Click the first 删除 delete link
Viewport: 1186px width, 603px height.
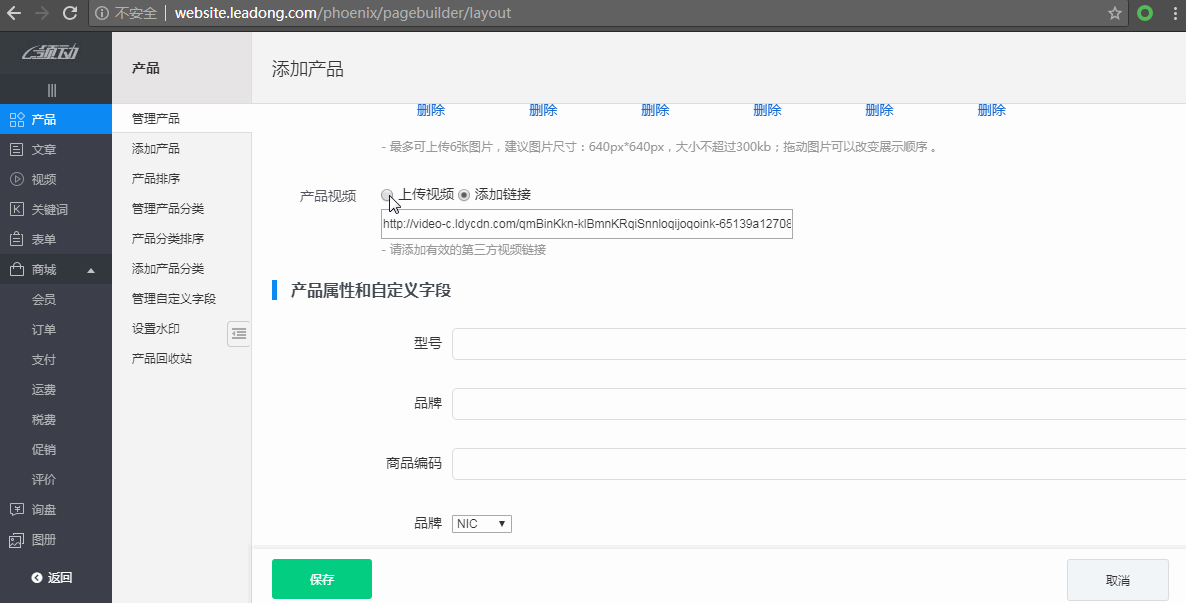click(x=430, y=110)
